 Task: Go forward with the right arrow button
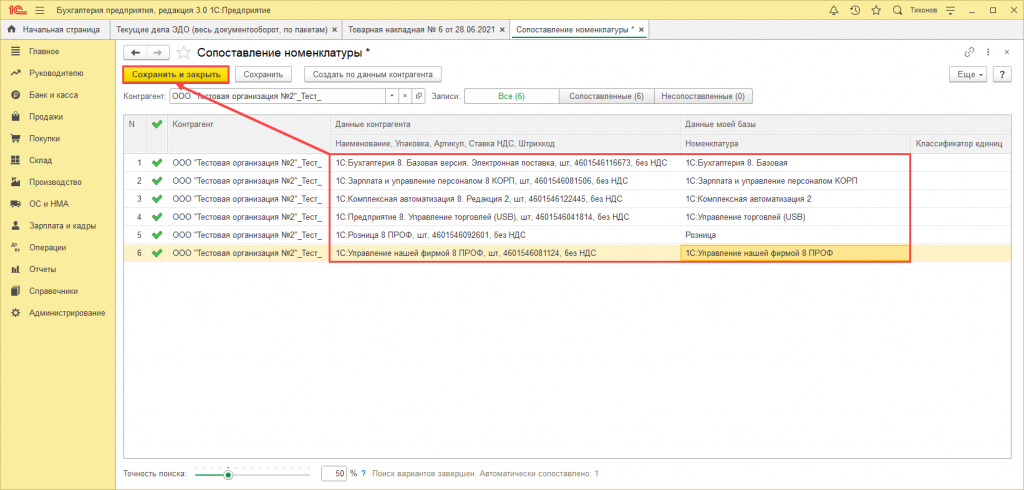pyautogui.click(x=157, y=53)
